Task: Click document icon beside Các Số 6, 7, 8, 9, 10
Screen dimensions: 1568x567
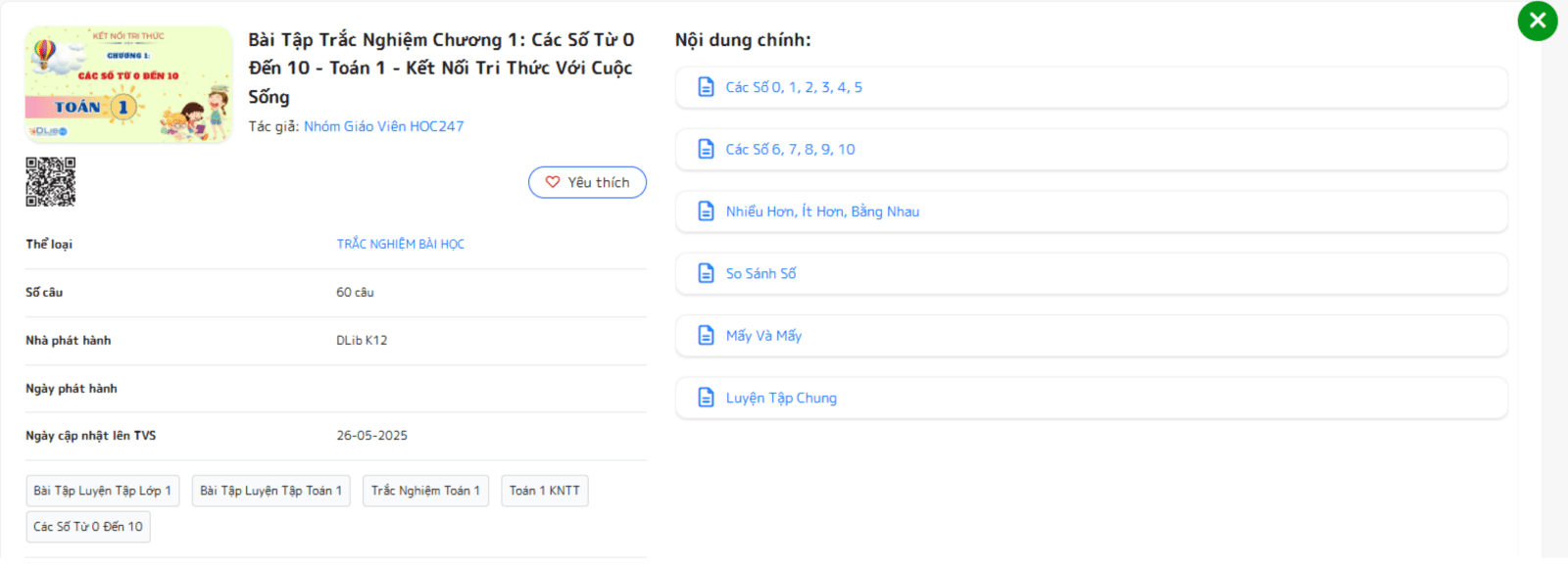Action: 706,149
